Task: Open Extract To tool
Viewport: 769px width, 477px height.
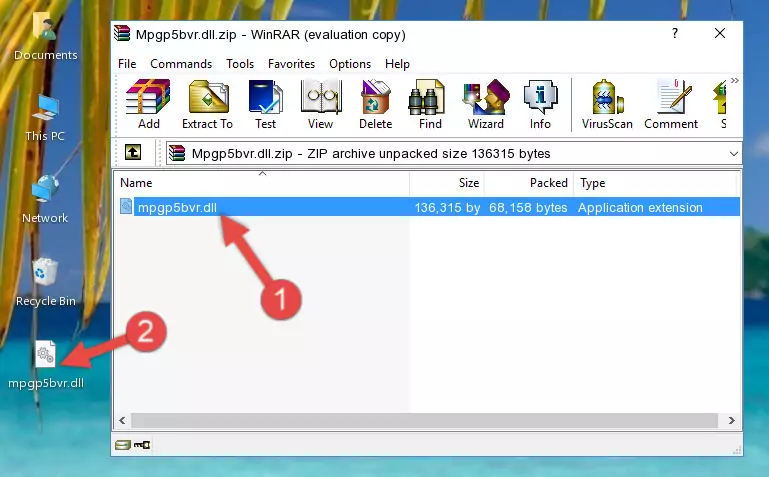Action: [x=207, y=104]
